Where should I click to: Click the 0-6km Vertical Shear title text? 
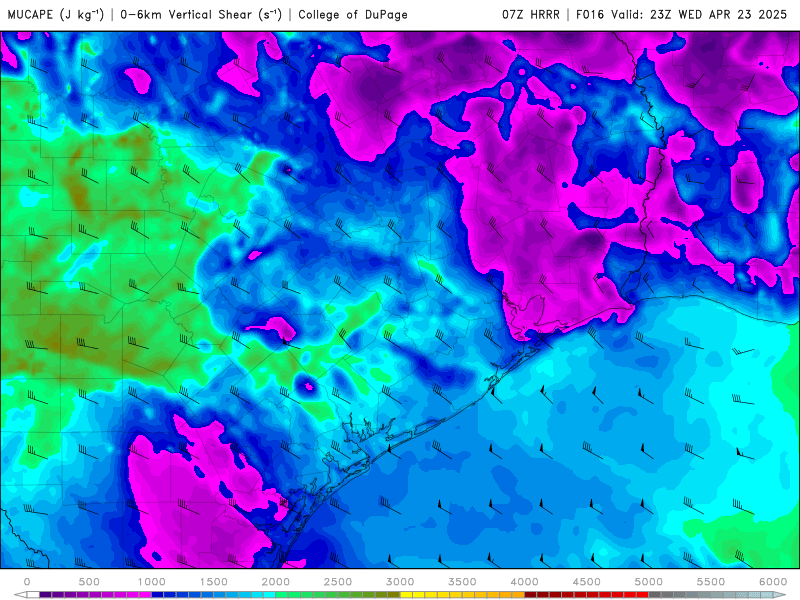pyautogui.click(x=201, y=14)
